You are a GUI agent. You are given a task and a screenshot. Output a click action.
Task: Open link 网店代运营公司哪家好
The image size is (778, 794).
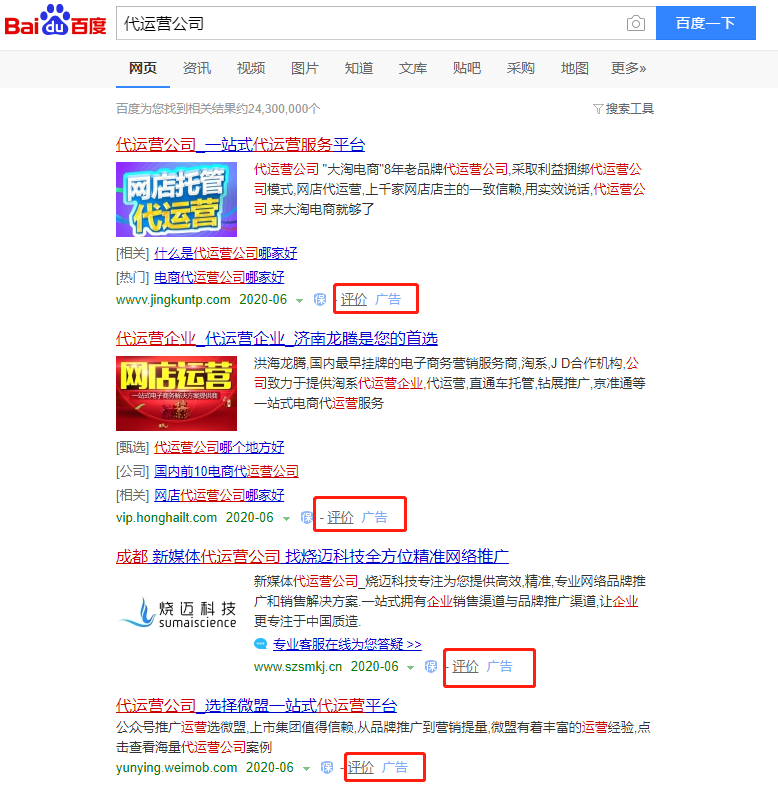coord(219,495)
